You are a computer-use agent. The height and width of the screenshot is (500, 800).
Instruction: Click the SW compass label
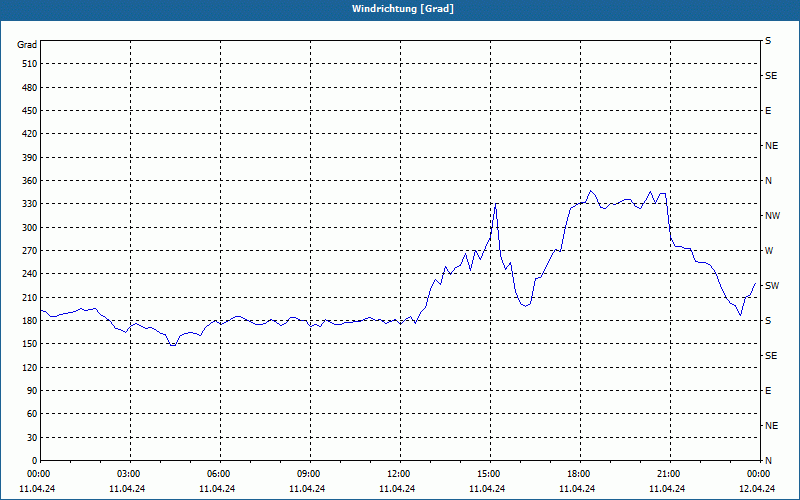pyautogui.click(x=772, y=286)
